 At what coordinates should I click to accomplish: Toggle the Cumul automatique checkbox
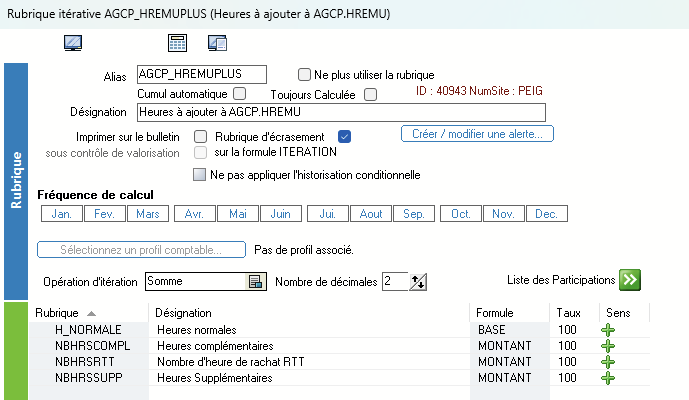(239, 94)
